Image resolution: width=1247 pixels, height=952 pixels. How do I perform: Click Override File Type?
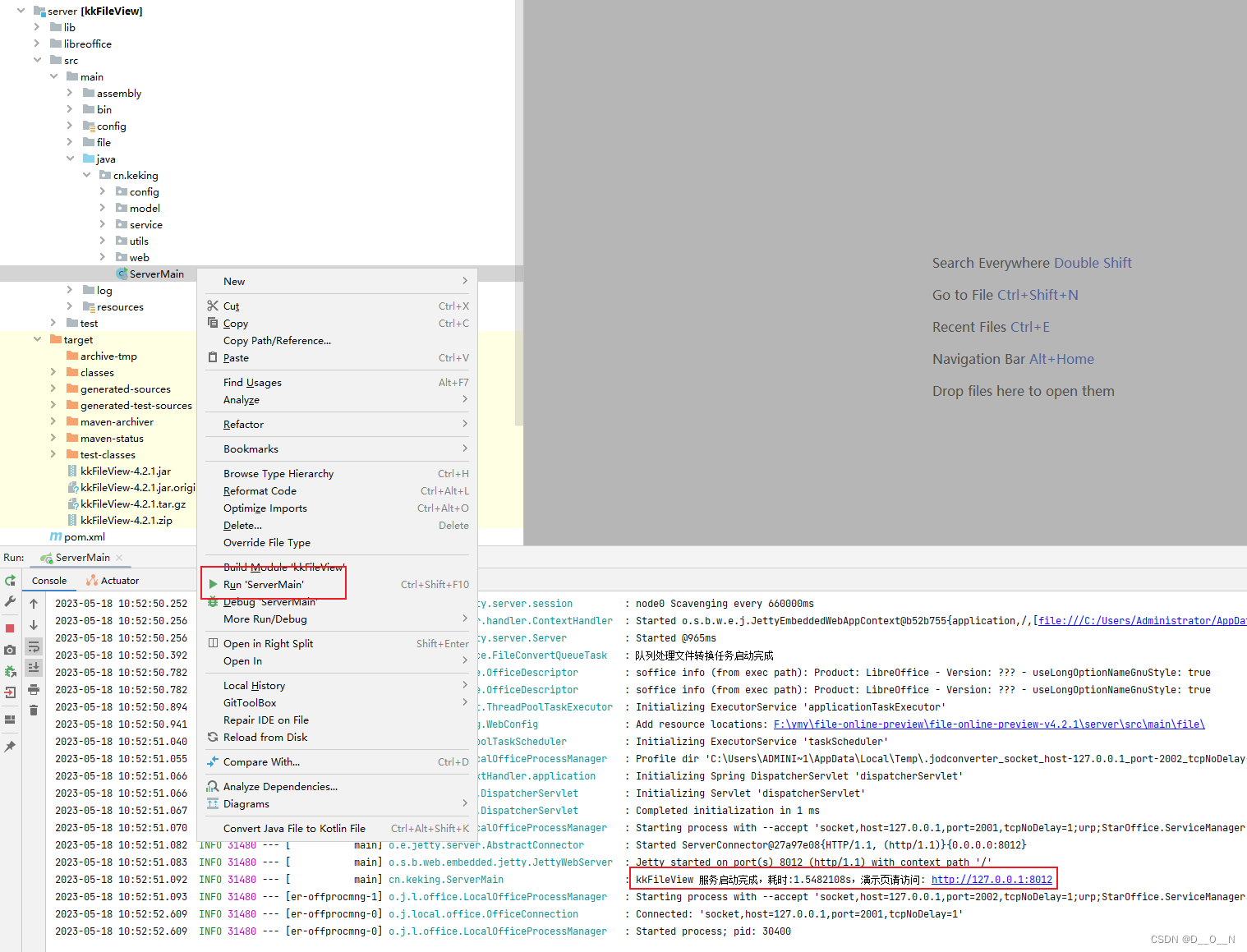(338, 543)
